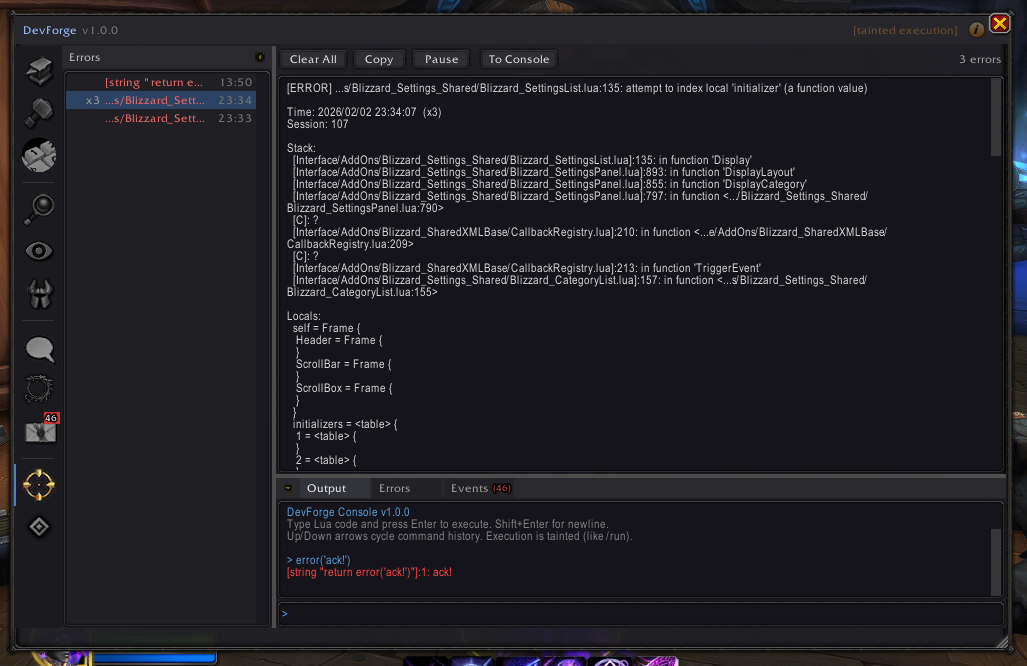The width and height of the screenshot is (1027, 666).
Task: Select the gold crosshair sidebar icon
Action: (x=39, y=484)
